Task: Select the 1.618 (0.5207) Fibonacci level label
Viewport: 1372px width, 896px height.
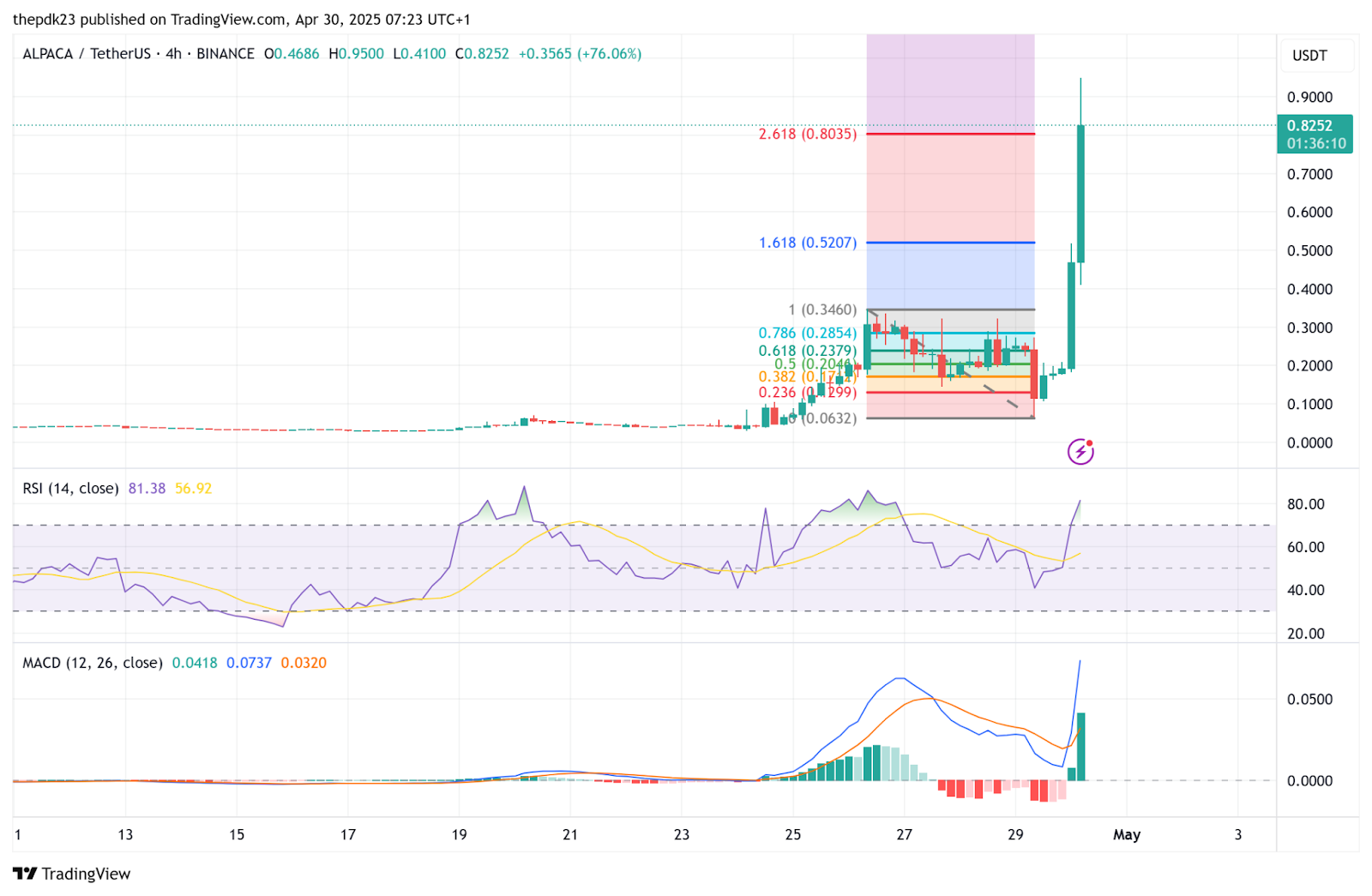Action: pyautogui.click(x=808, y=243)
